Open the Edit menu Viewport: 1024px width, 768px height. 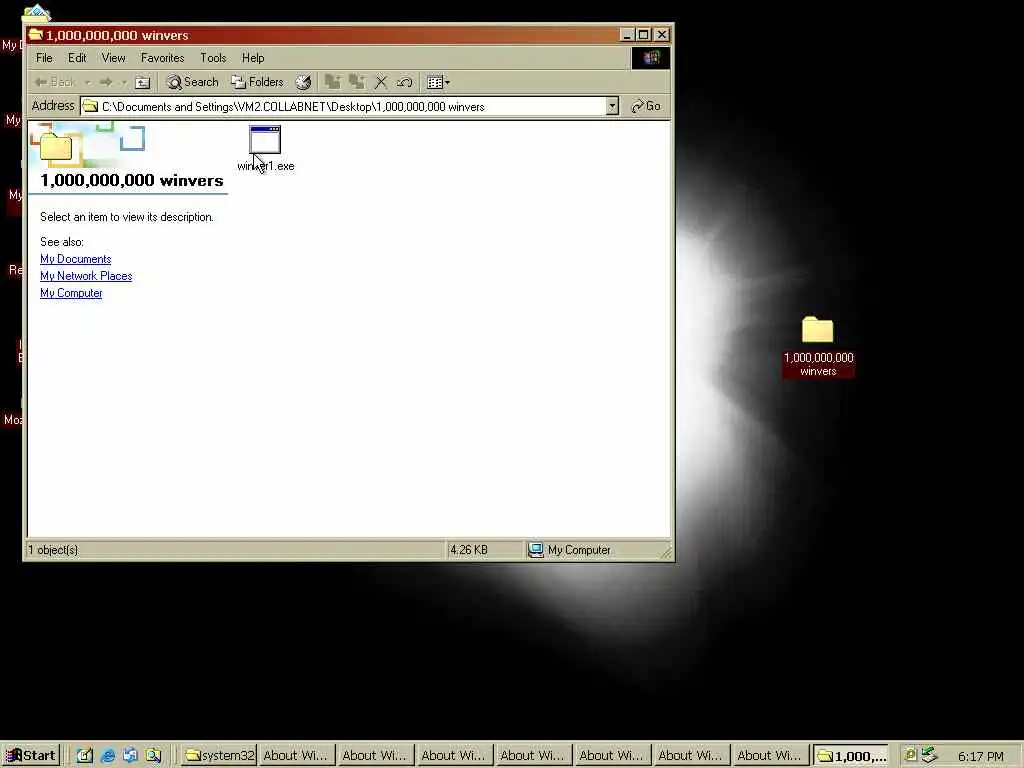(77, 58)
